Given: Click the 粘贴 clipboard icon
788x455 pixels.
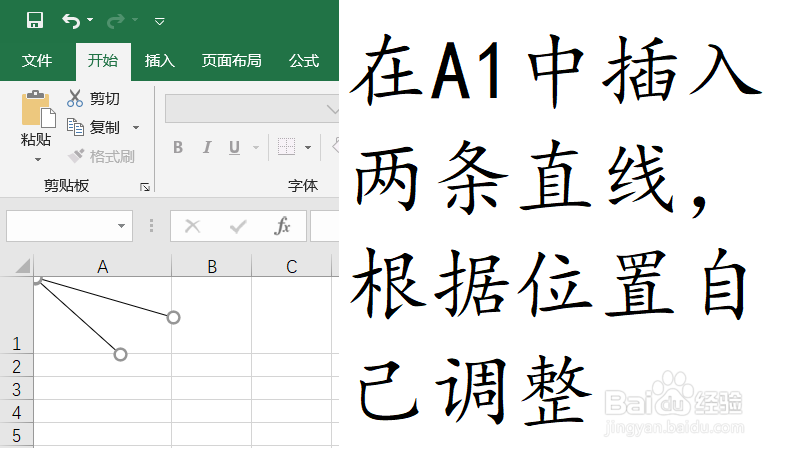Looking at the screenshot, I should (x=37, y=109).
